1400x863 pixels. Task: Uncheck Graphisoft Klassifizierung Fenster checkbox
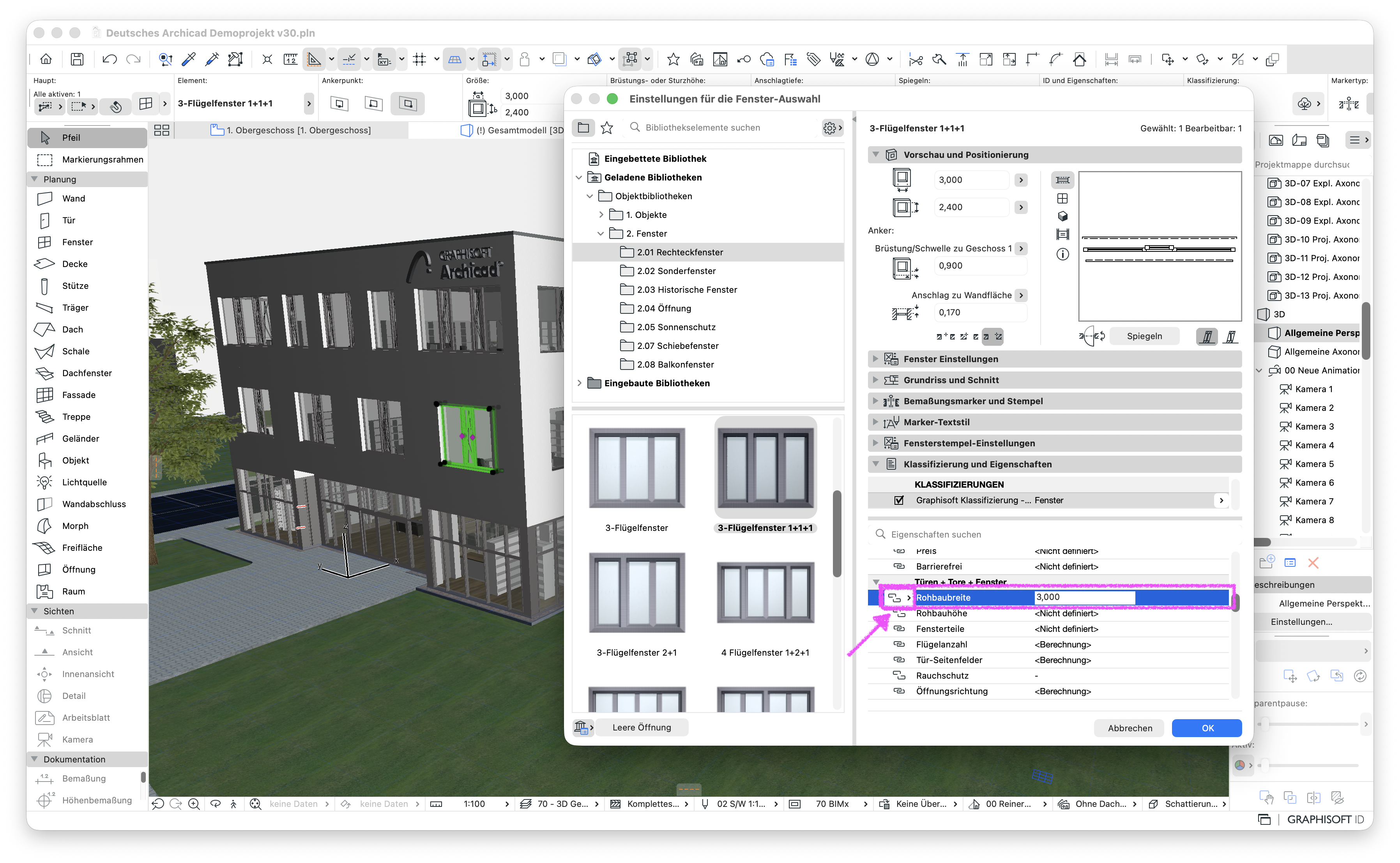pyautogui.click(x=898, y=500)
